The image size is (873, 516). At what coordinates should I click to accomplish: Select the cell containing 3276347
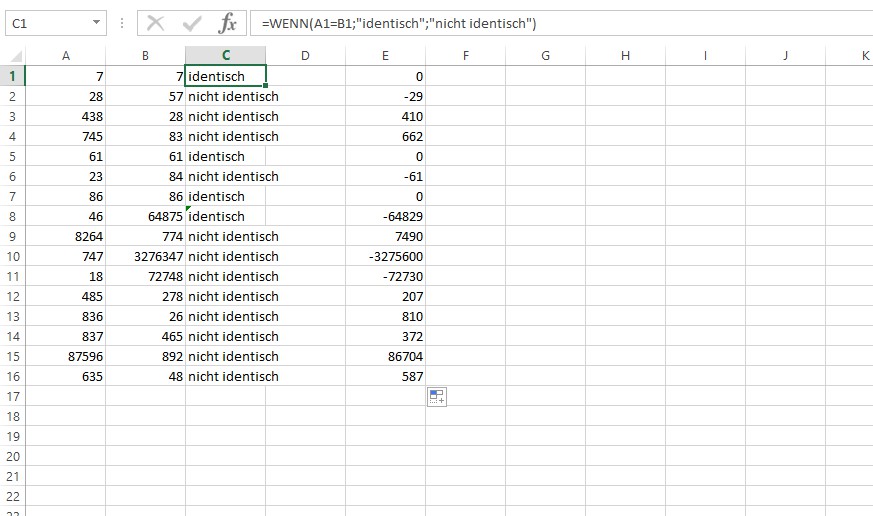point(146,256)
